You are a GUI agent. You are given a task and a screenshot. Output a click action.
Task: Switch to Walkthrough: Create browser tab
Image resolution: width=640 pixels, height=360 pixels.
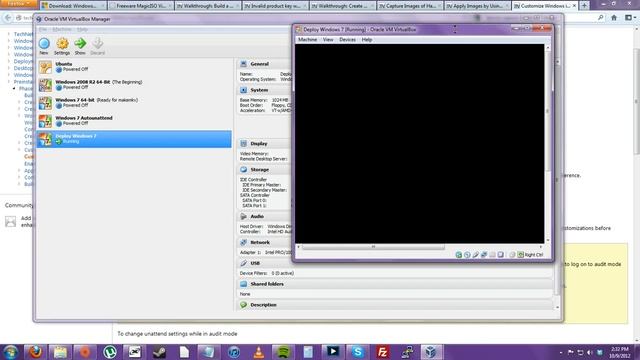pyautogui.click(x=342, y=6)
